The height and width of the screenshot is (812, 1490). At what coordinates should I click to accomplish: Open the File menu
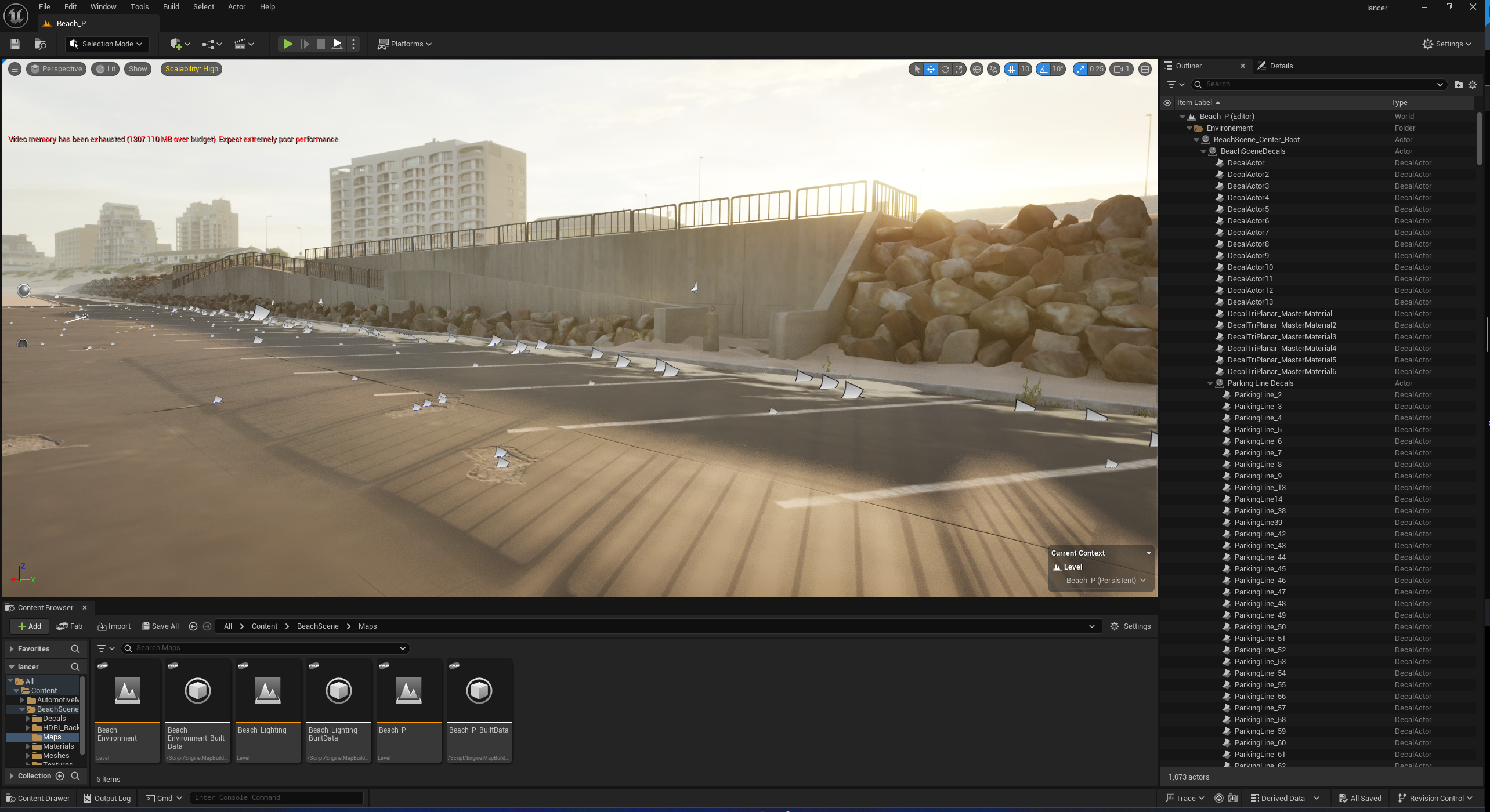point(45,7)
